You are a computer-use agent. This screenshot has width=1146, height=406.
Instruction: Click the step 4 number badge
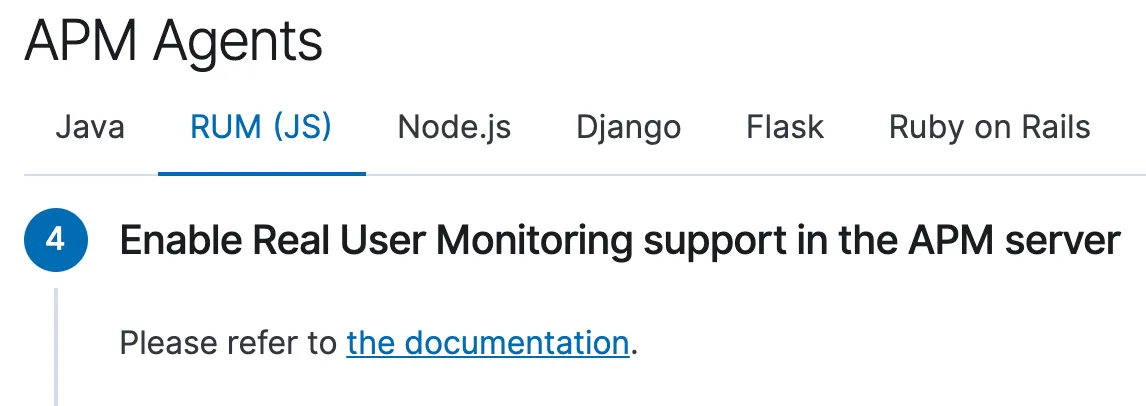point(56,241)
